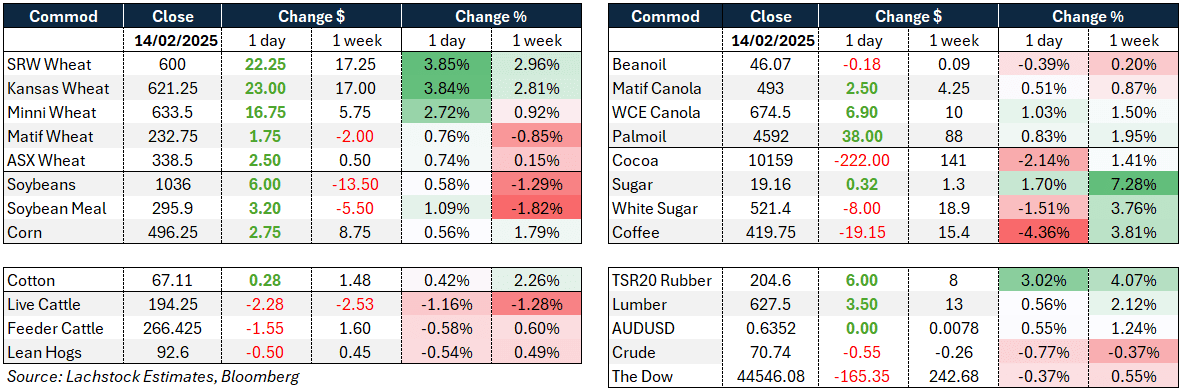Click the left table Change $ header
The image size is (1180, 390).
310,16
